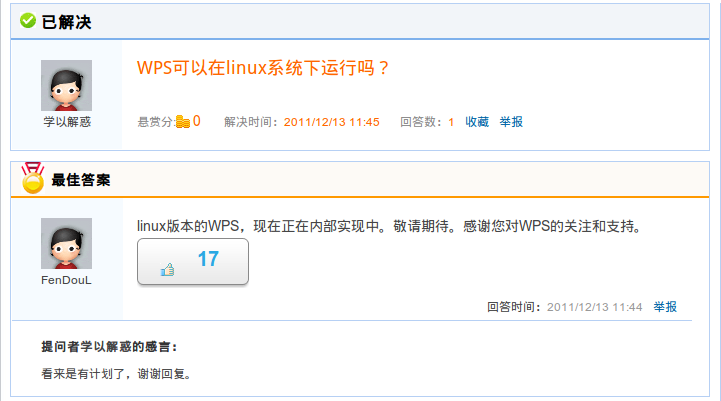
Task: Click the green resolved checkmark icon
Action: [28, 21]
